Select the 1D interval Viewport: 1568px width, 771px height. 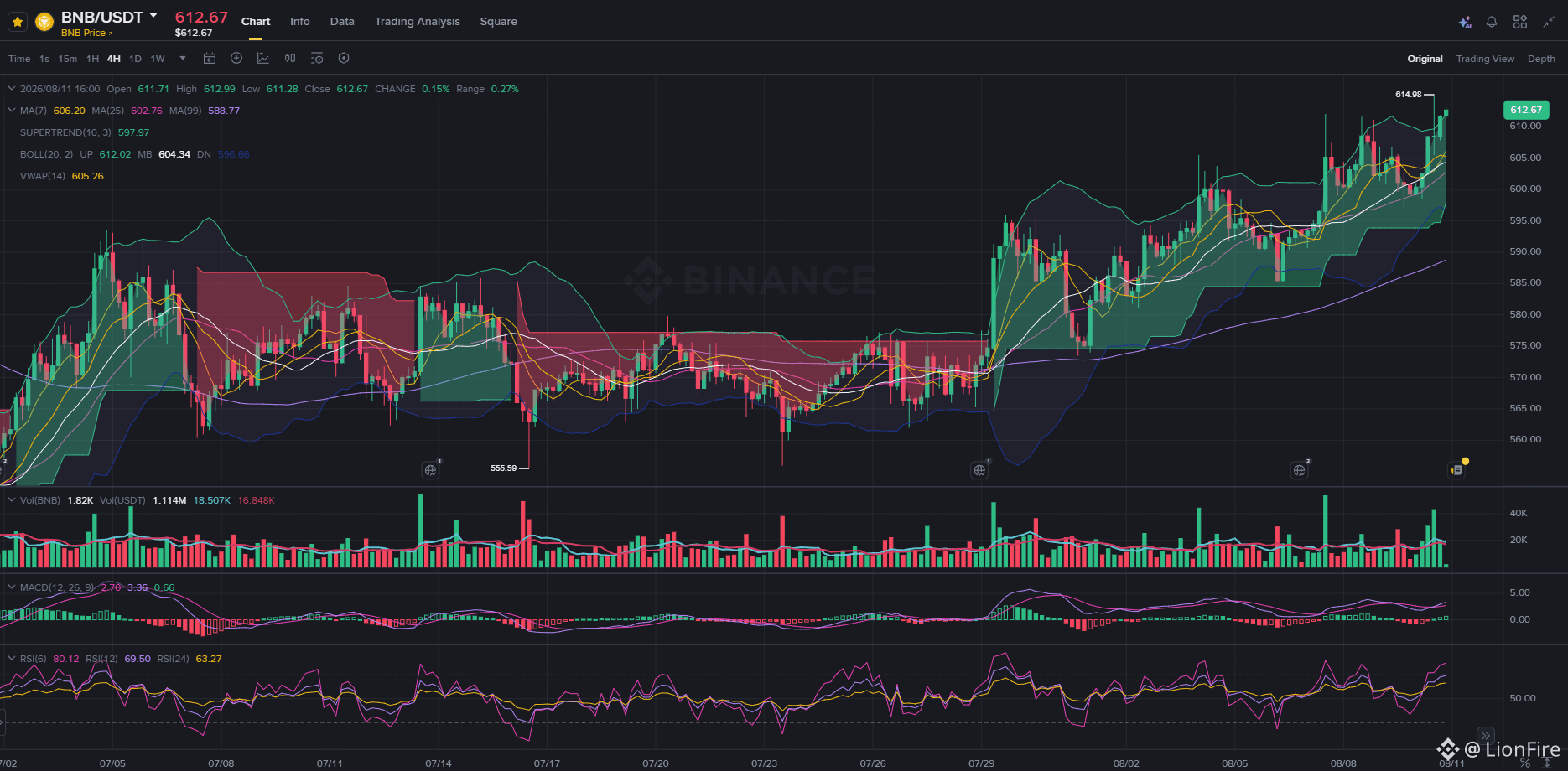pos(136,59)
